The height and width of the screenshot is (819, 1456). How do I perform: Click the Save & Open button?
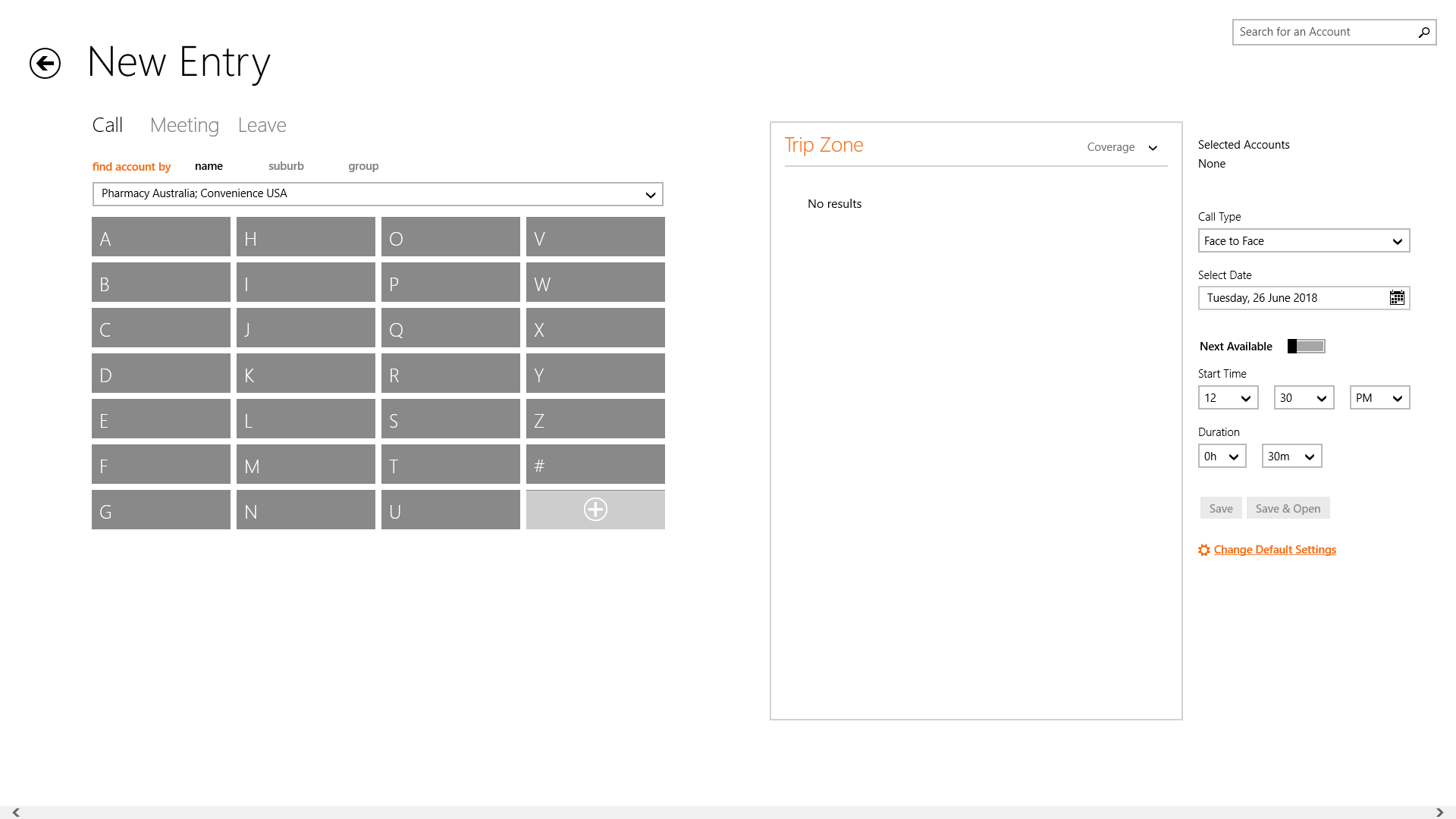tap(1288, 509)
